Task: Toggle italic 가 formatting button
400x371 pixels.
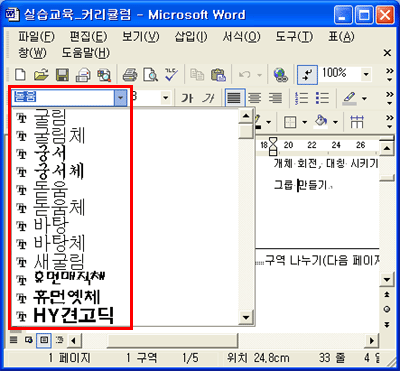Action: (208, 98)
